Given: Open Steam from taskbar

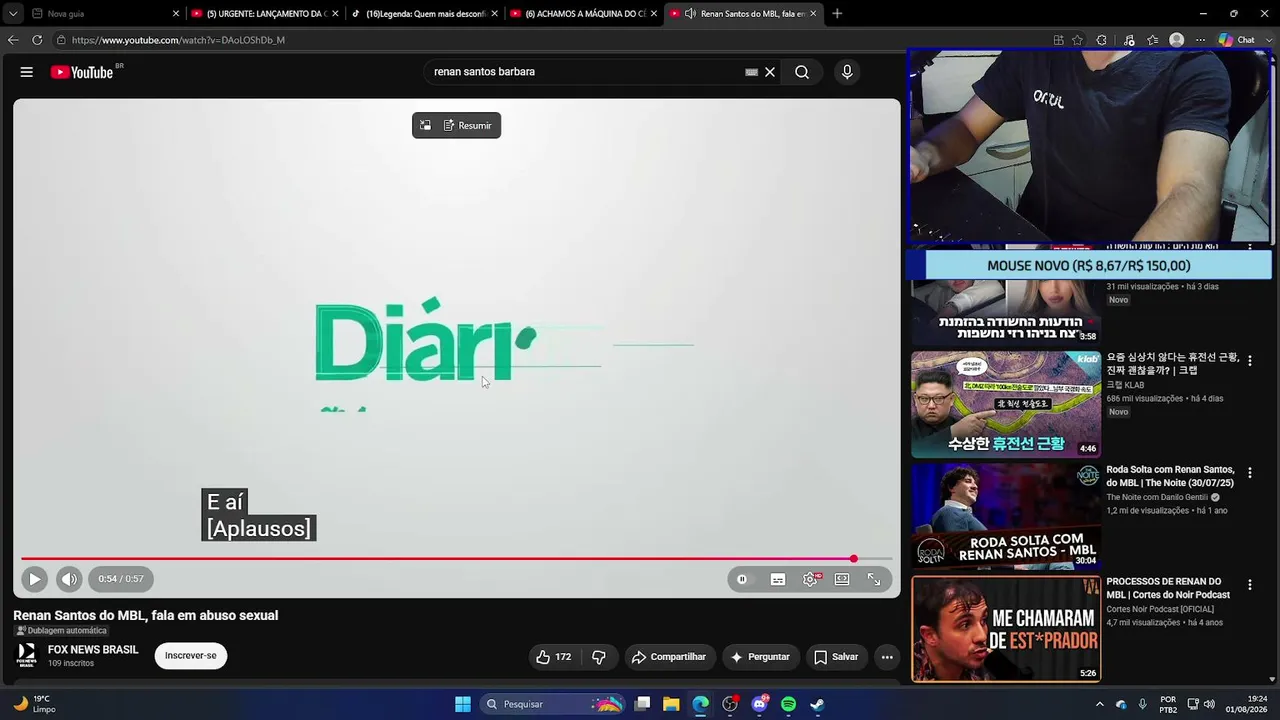Looking at the screenshot, I should pos(817,704).
